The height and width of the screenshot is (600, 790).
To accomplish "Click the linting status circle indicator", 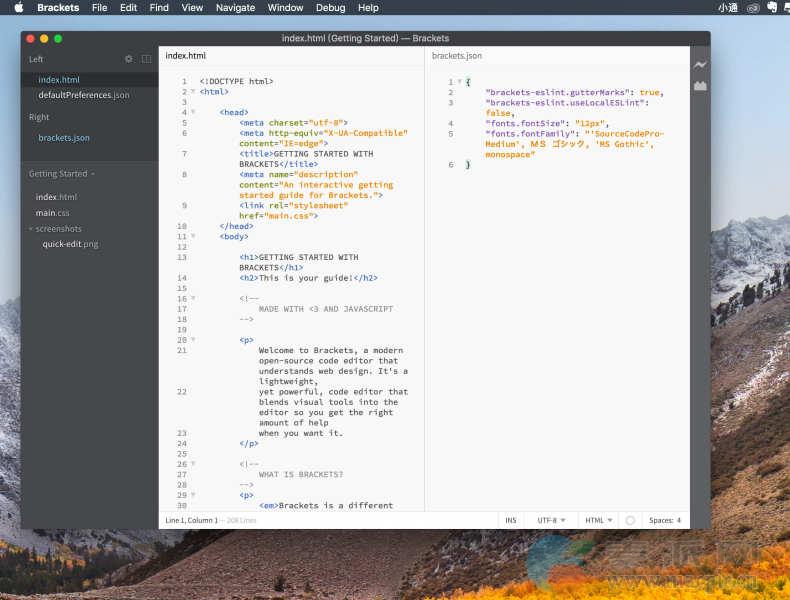I will pyautogui.click(x=630, y=520).
